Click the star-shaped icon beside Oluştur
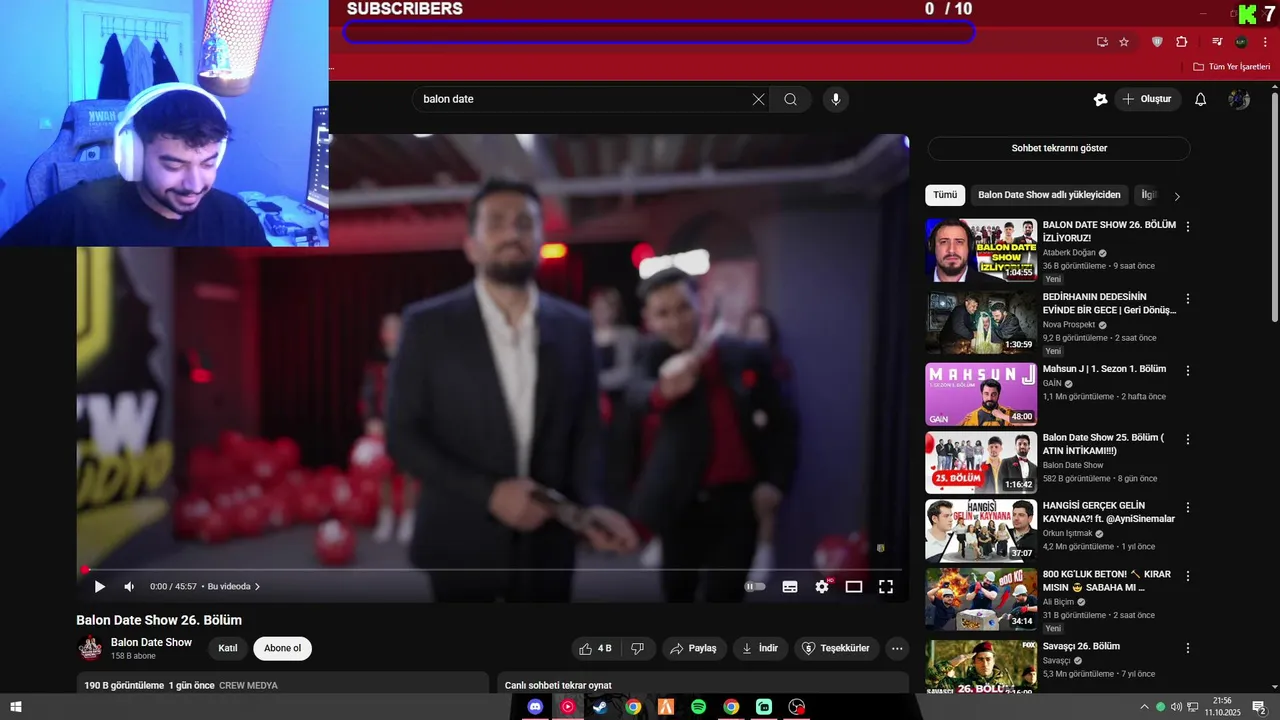The image size is (1280, 720). [x=1100, y=99]
